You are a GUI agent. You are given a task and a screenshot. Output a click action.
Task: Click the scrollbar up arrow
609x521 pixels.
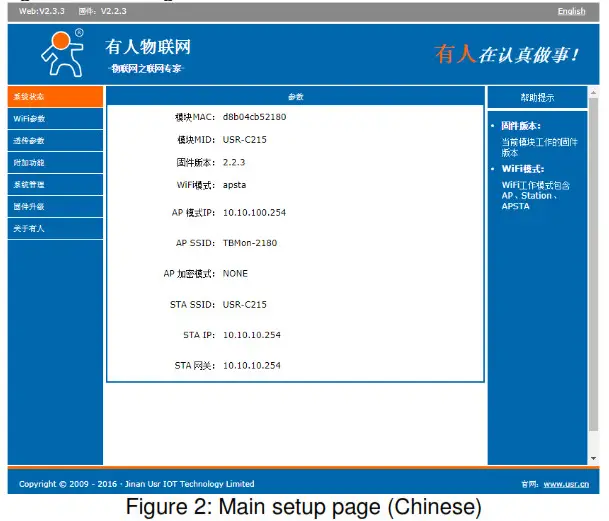point(593,92)
